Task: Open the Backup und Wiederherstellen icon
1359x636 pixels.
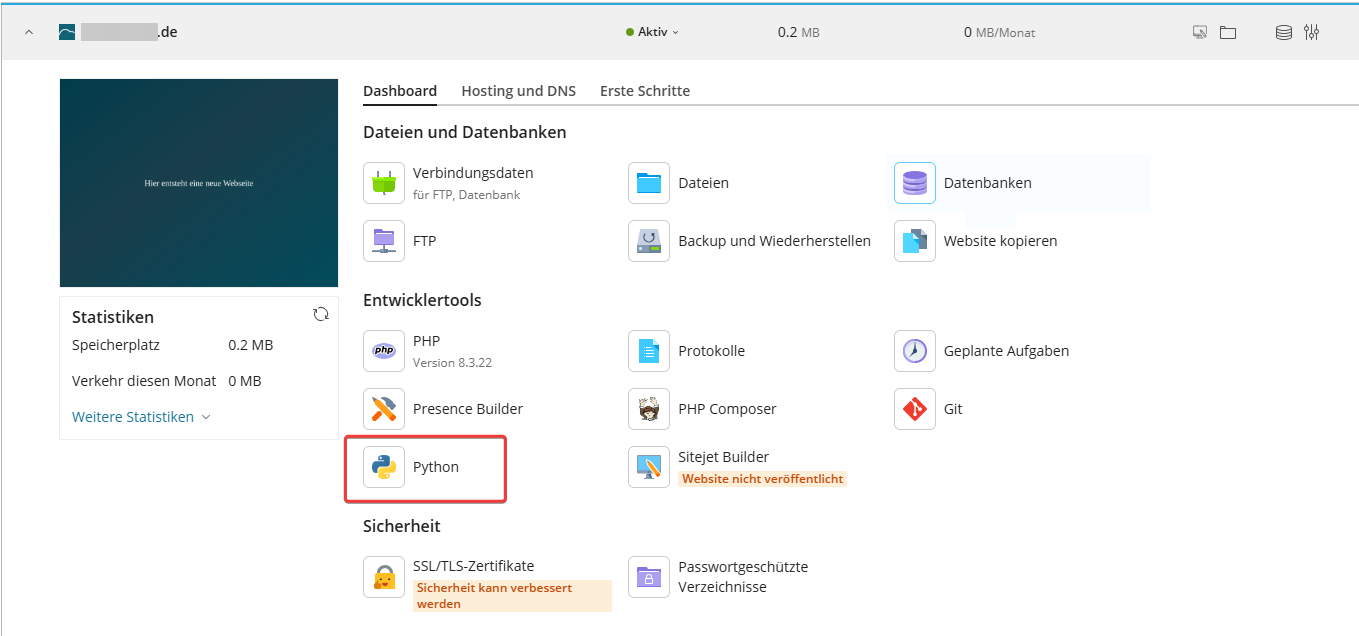Action: tap(649, 241)
